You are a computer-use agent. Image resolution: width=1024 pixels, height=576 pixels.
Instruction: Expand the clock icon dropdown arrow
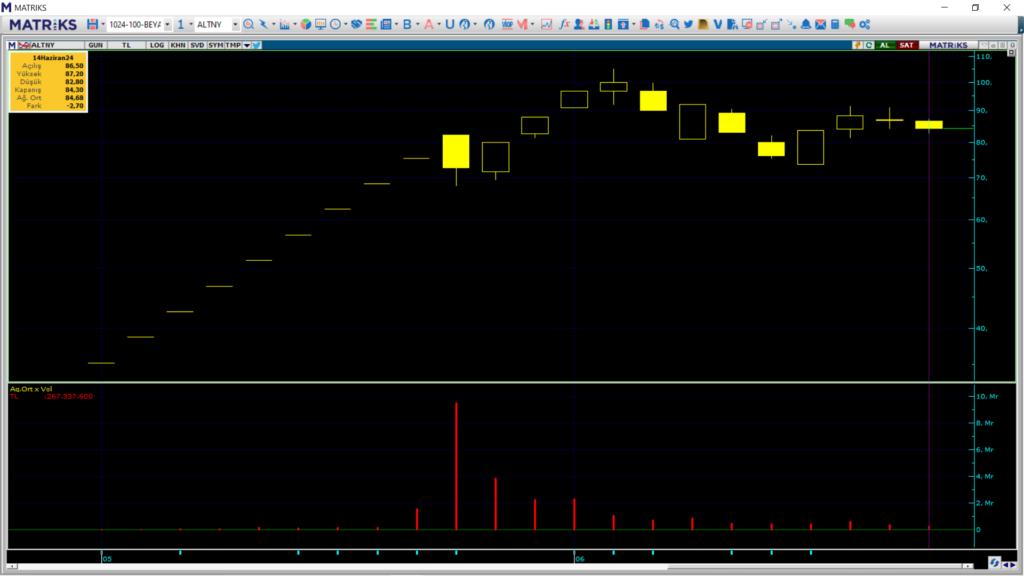345,25
